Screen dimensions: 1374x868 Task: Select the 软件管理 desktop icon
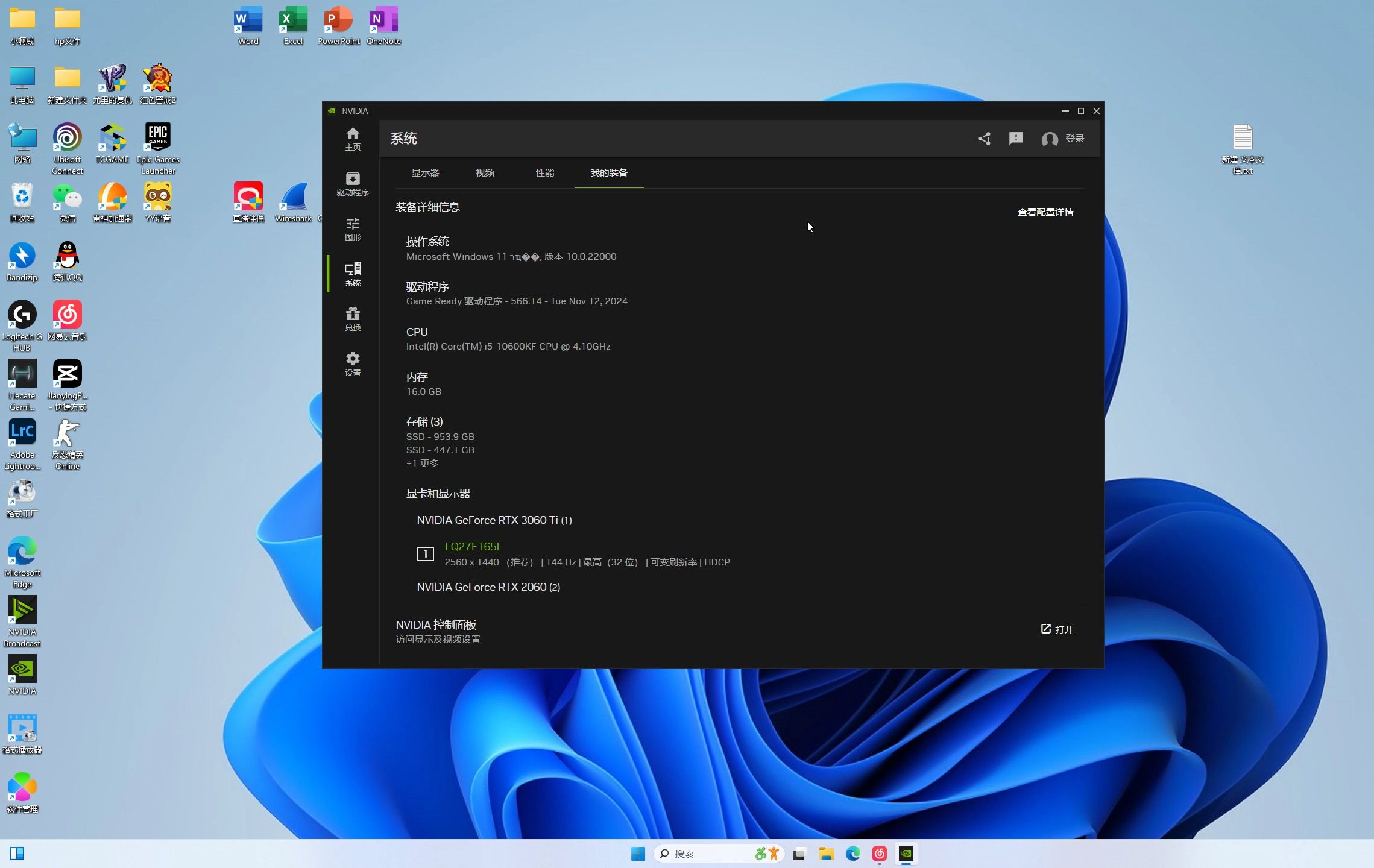(22, 793)
